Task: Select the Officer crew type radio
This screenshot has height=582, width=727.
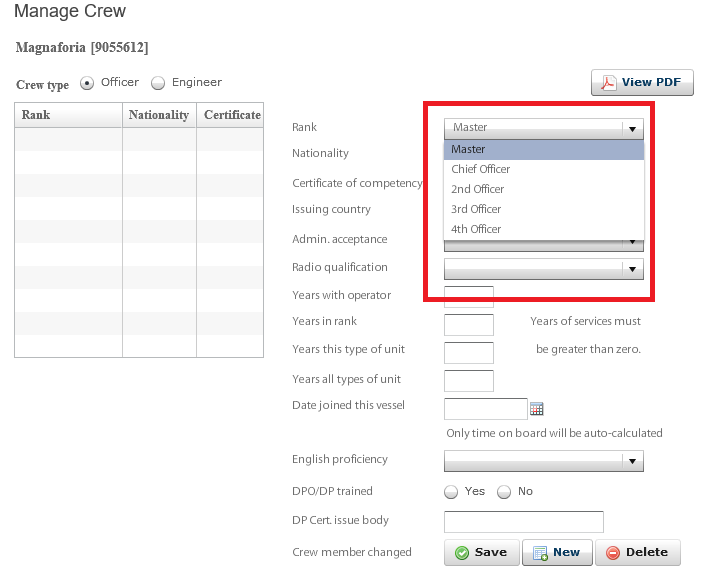Action: tap(87, 83)
